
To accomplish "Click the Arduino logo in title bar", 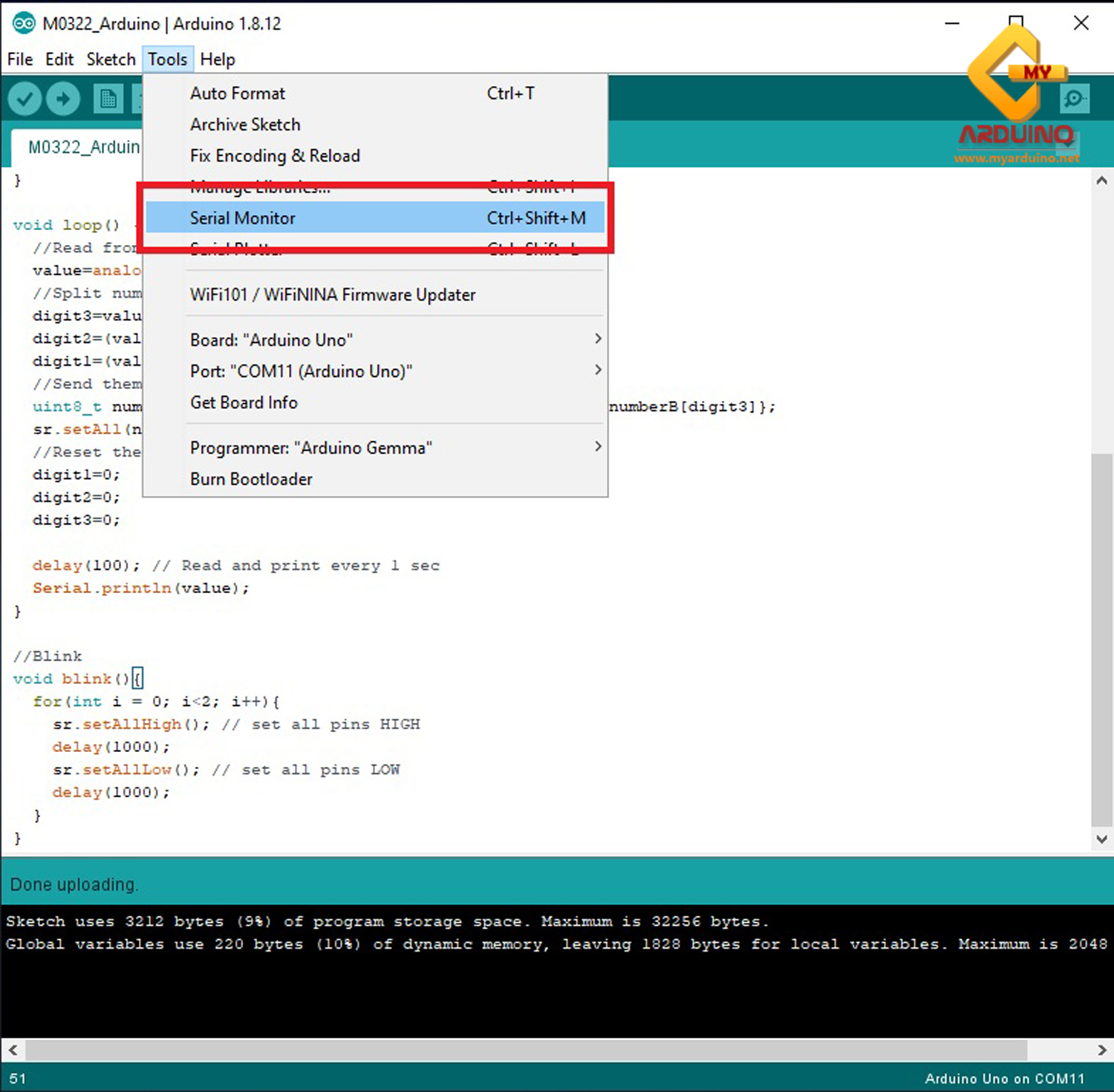I will tap(23, 24).
